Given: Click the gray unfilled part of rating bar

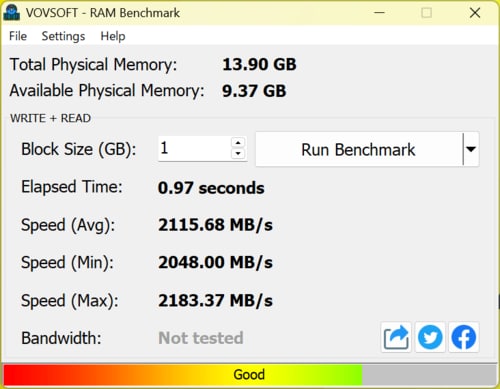Looking at the screenshot, I should (430, 375).
